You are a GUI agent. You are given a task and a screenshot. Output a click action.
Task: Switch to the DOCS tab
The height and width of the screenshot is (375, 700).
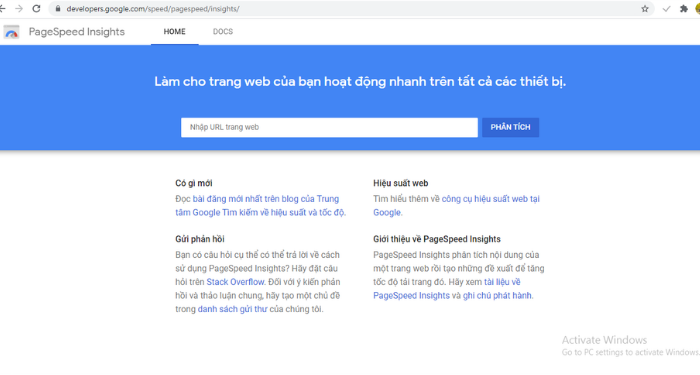223,32
